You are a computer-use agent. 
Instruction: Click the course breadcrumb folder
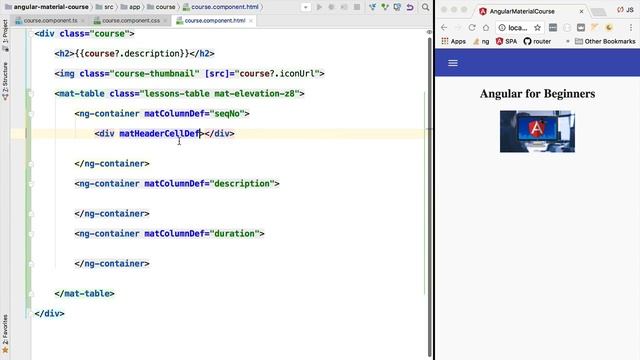pyautogui.click(x=161, y=7)
